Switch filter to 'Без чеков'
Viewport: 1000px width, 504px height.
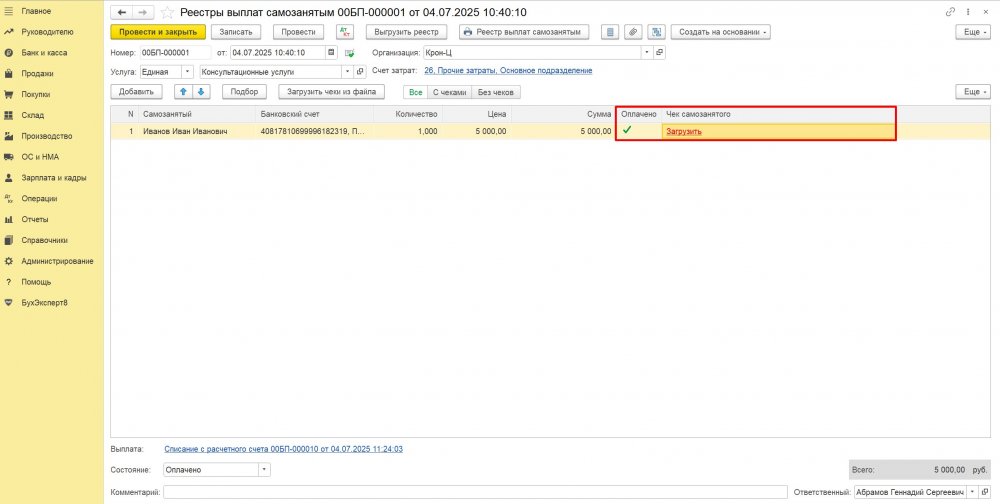click(496, 92)
